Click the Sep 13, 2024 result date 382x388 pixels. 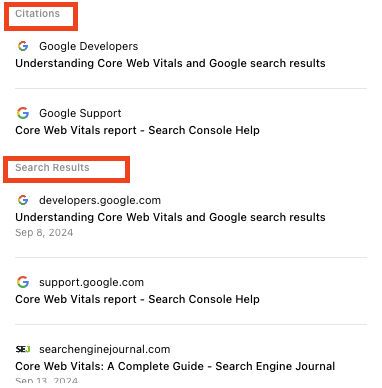46,380
